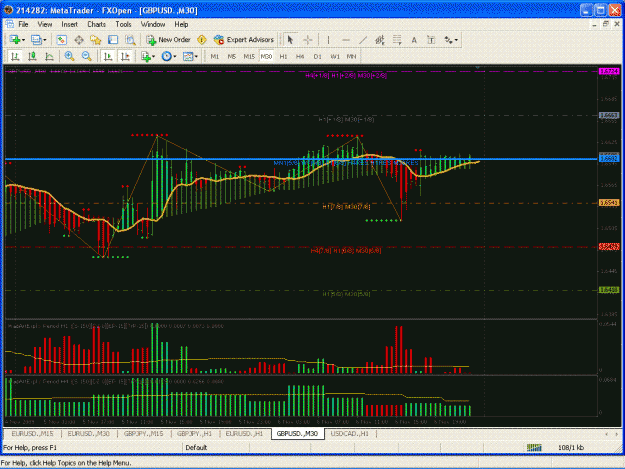Click the New Order button
Viewport: 625px width, 469px height.
(x=169, y=40)
